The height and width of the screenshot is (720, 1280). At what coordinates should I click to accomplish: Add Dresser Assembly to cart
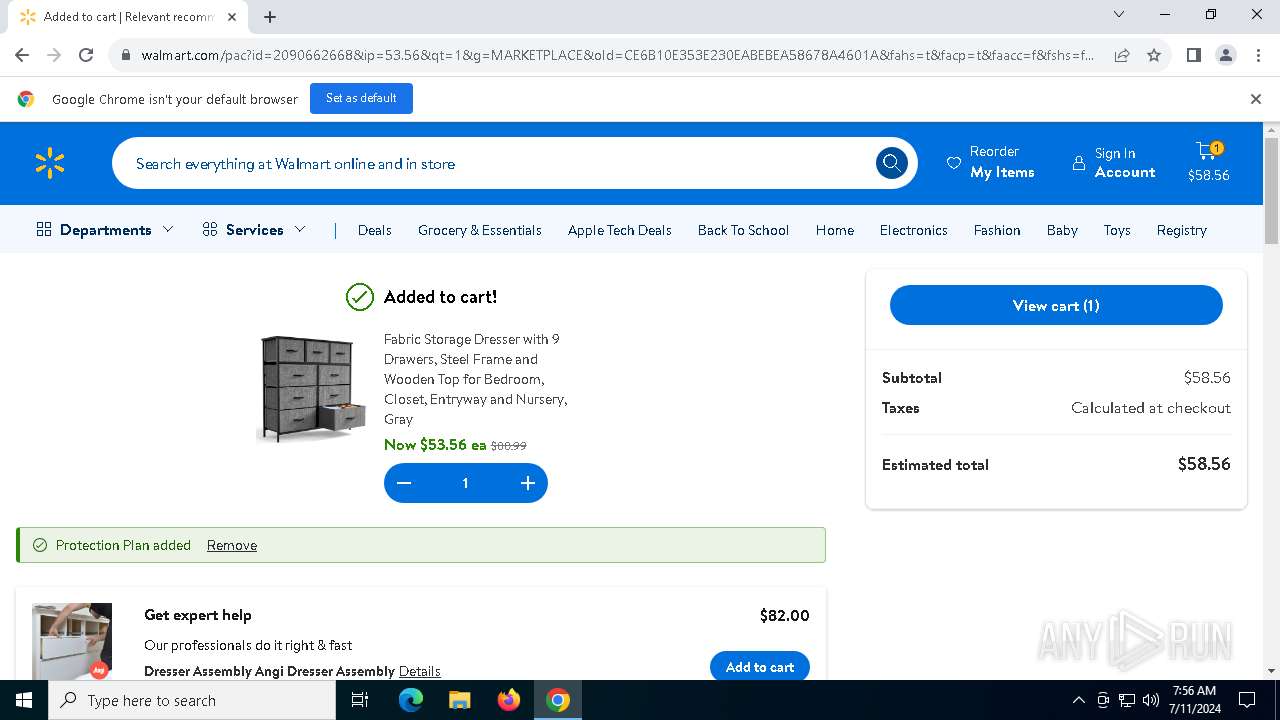760,667
